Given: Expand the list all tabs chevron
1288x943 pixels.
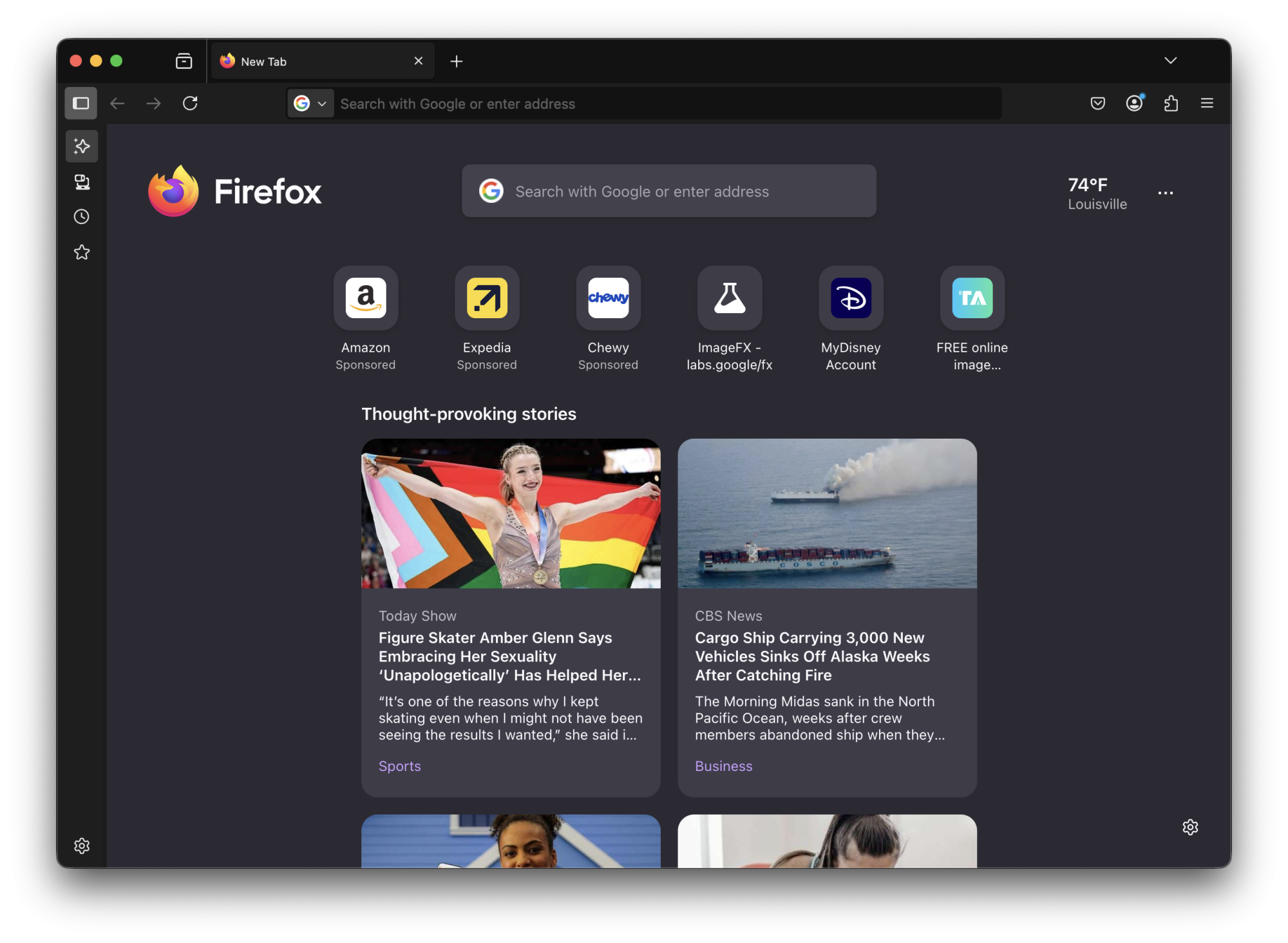Looking at the screenshot, I should pos(1170,61).
